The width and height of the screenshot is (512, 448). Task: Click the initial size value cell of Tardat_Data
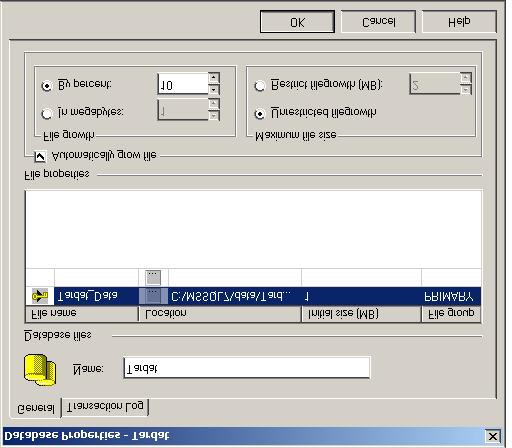click(361, 296)
